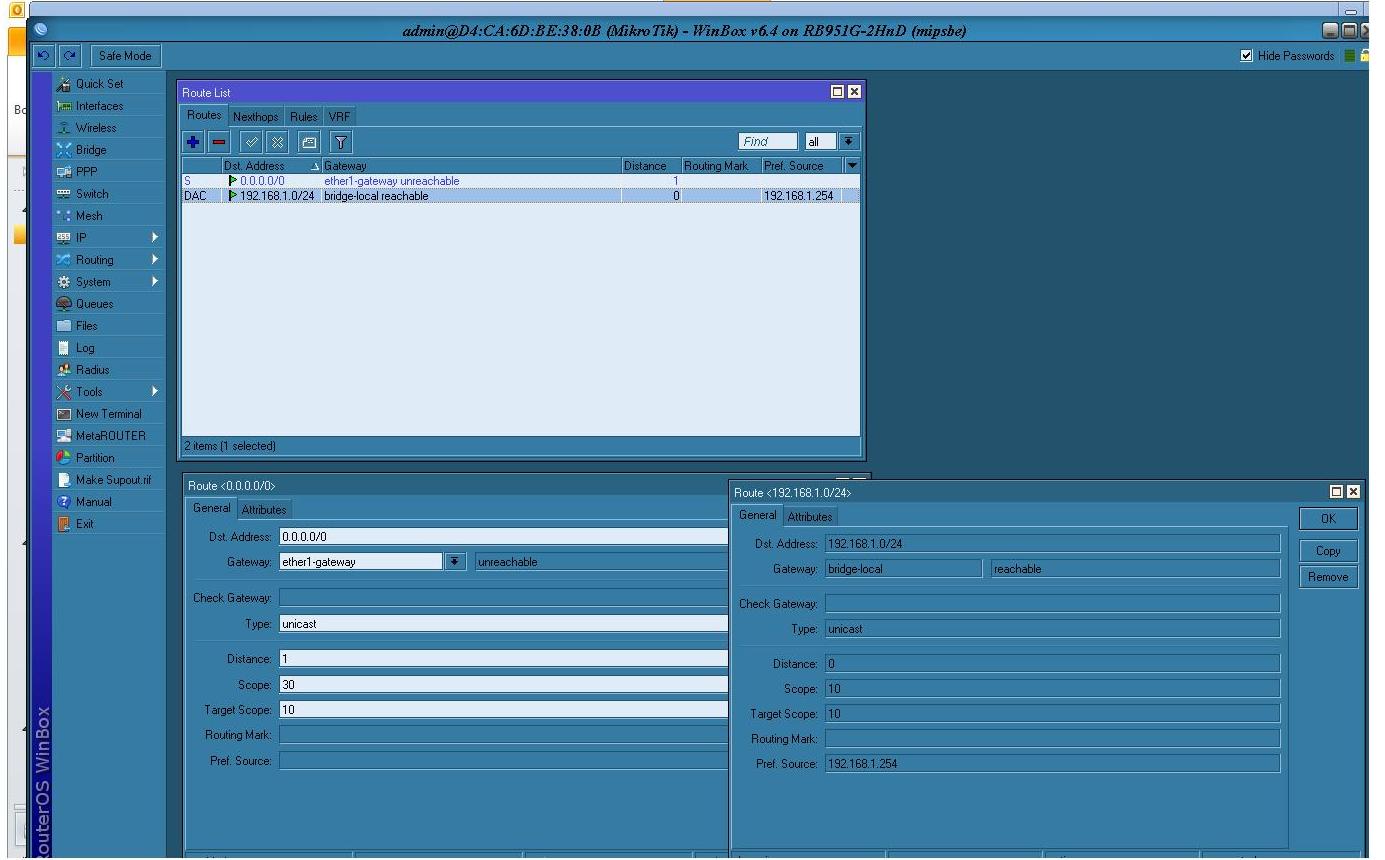Screen dimensions: 1385x860
Task: Switch to Rules tab in Route List
Action: (x=303, y=117)
